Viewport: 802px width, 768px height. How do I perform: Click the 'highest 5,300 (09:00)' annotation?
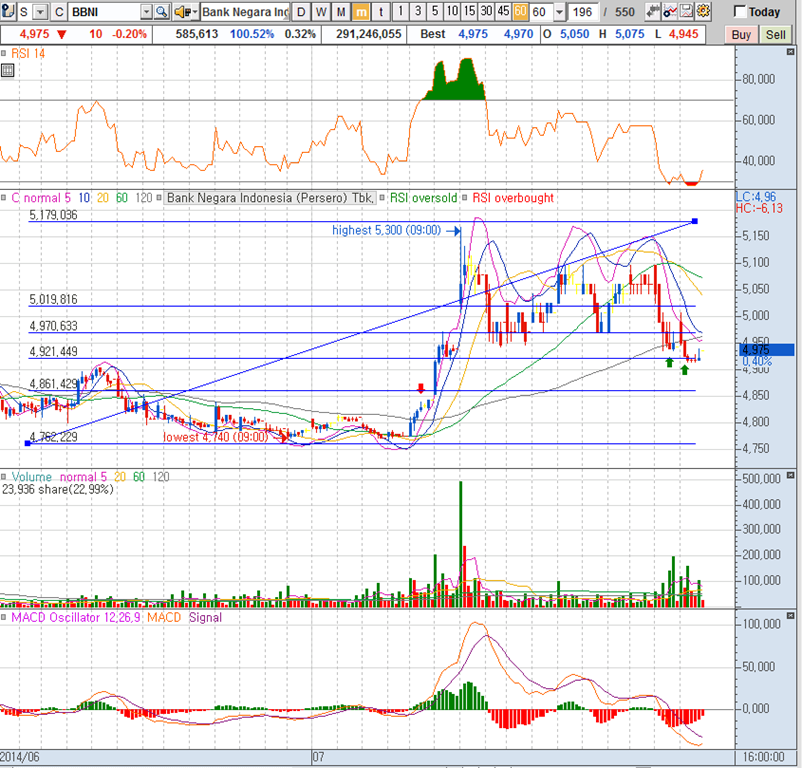point(386,230)
